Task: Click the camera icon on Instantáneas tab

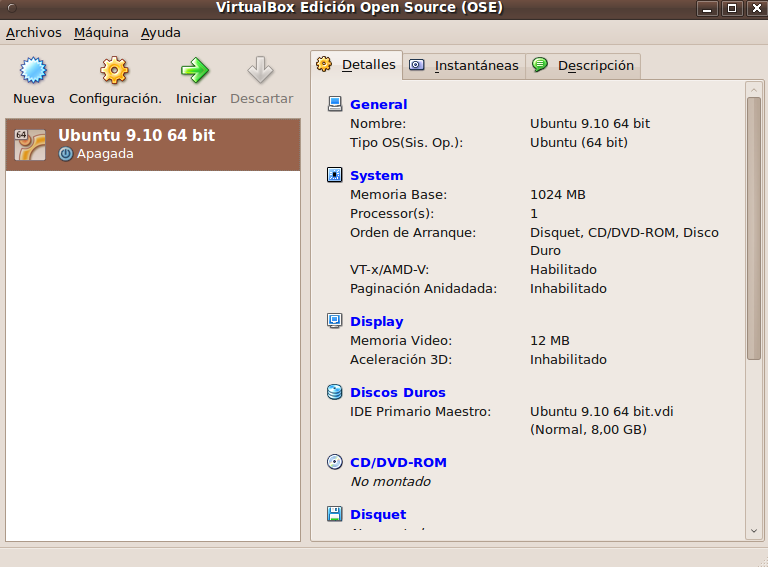Action: coord(416,65)
